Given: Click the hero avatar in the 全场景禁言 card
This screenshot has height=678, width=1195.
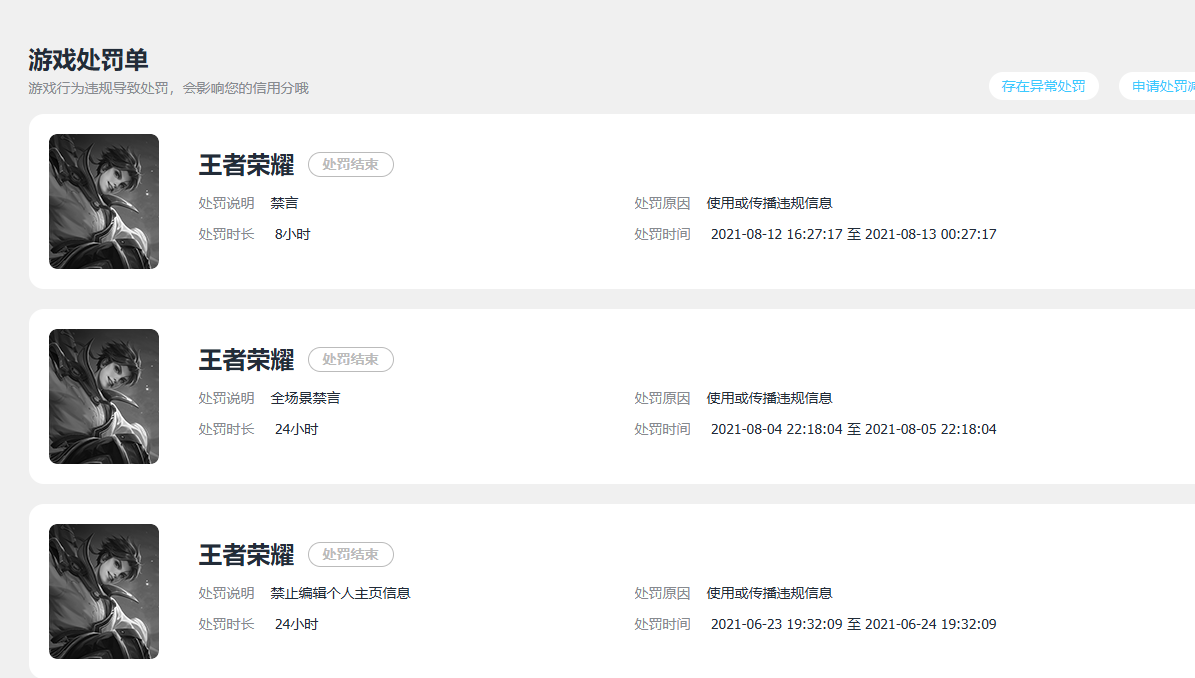Looking at the screenshot, I should 104,396.
